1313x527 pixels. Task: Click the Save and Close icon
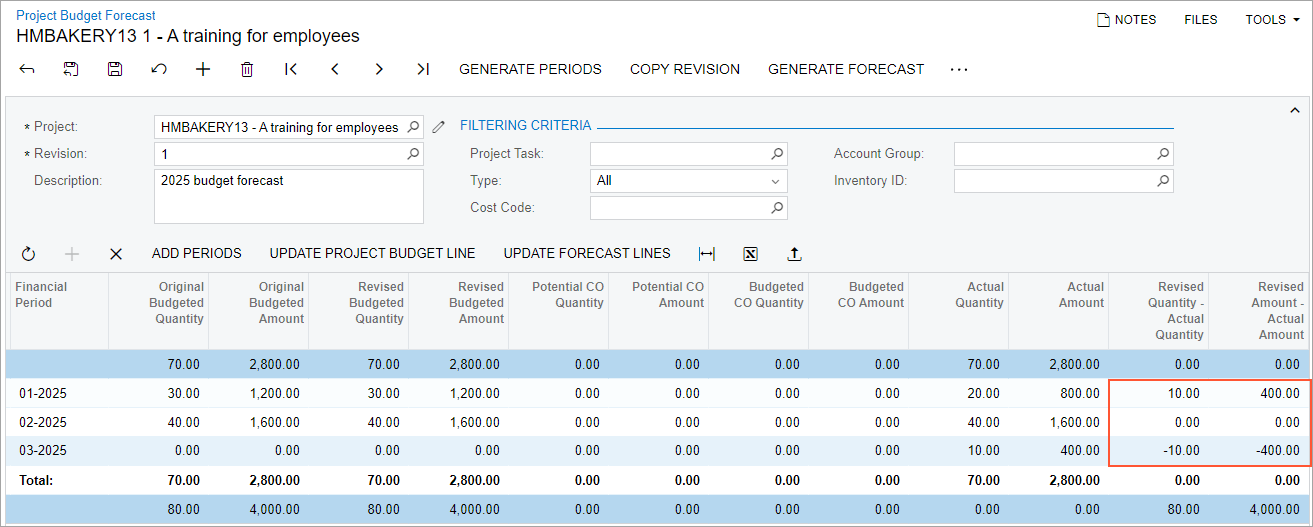[x=71, y=69]
